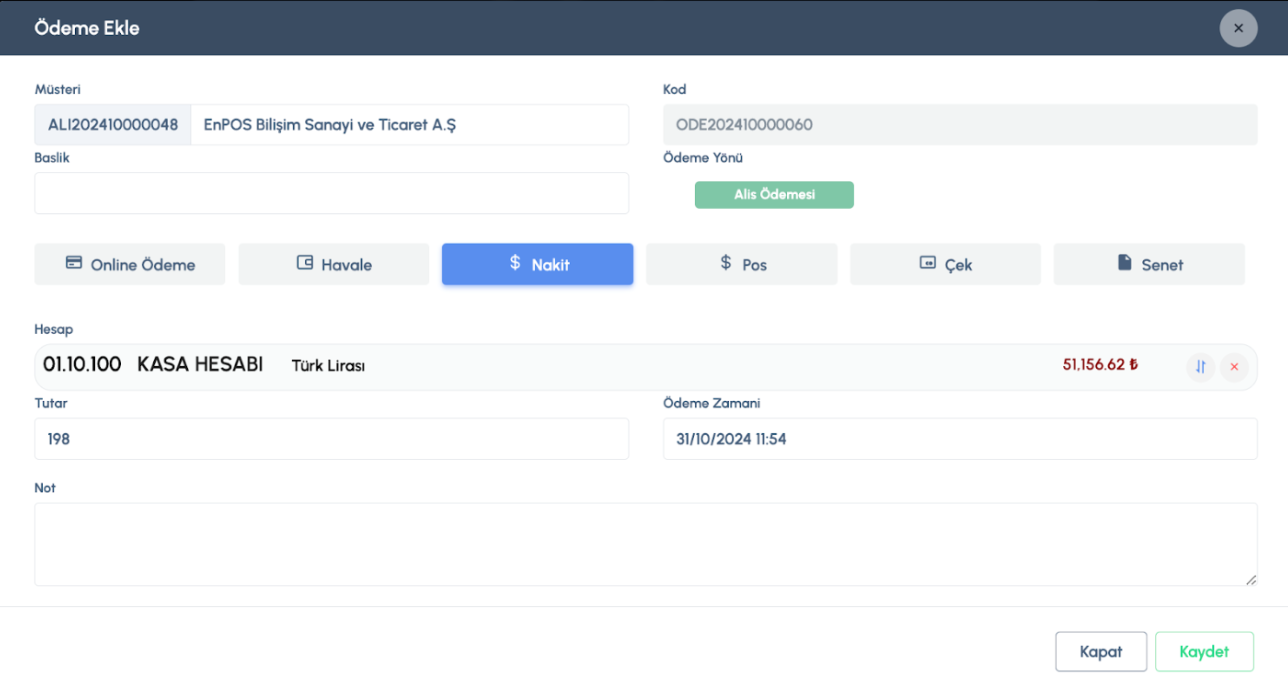Select the Nakit payment option
Image resolution: width=1288 pixels, height=675 pixels.
538,264
